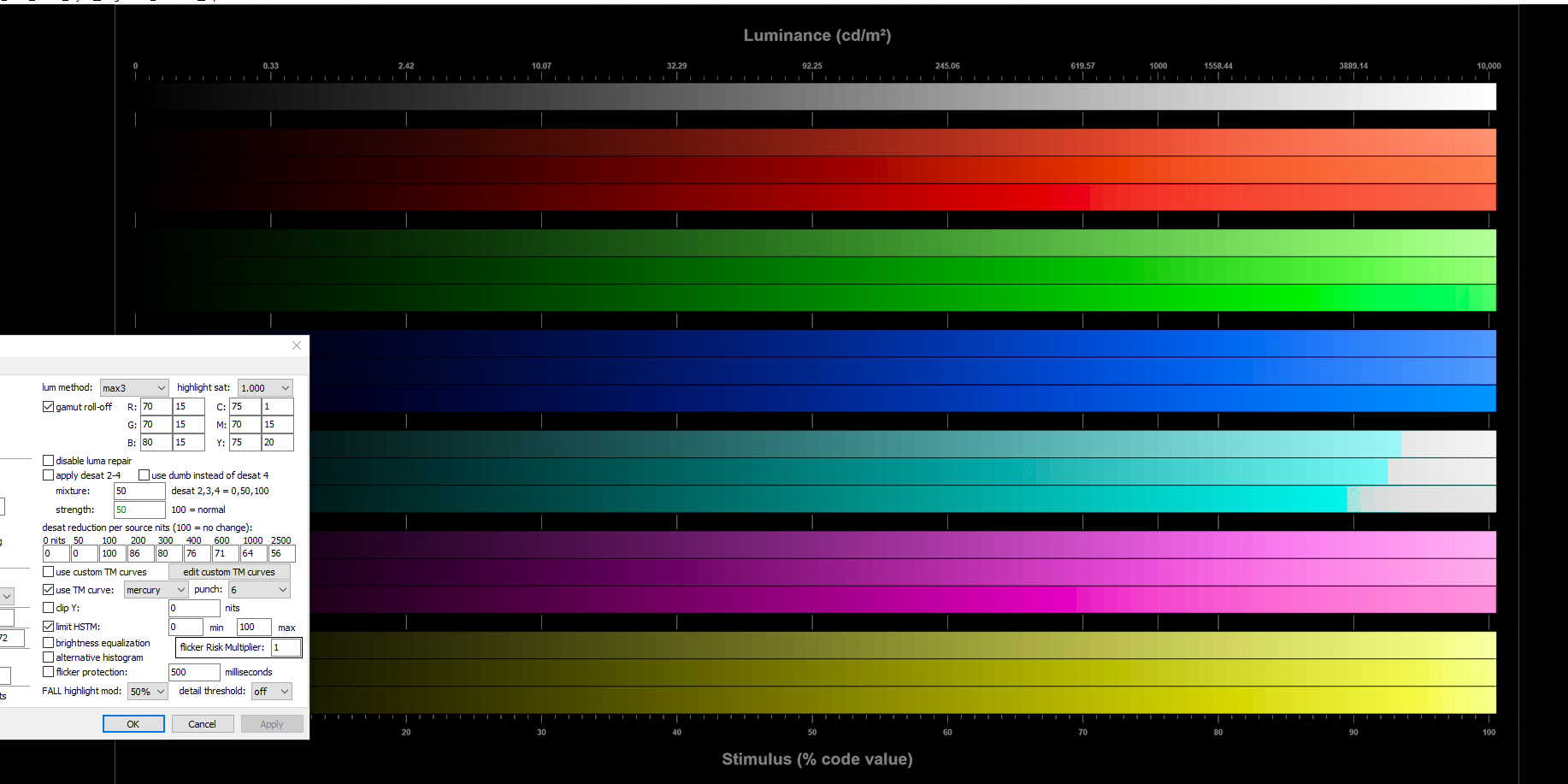Click the mixture input field
This screenshot has width=1568, height=784.
point(139,492)
